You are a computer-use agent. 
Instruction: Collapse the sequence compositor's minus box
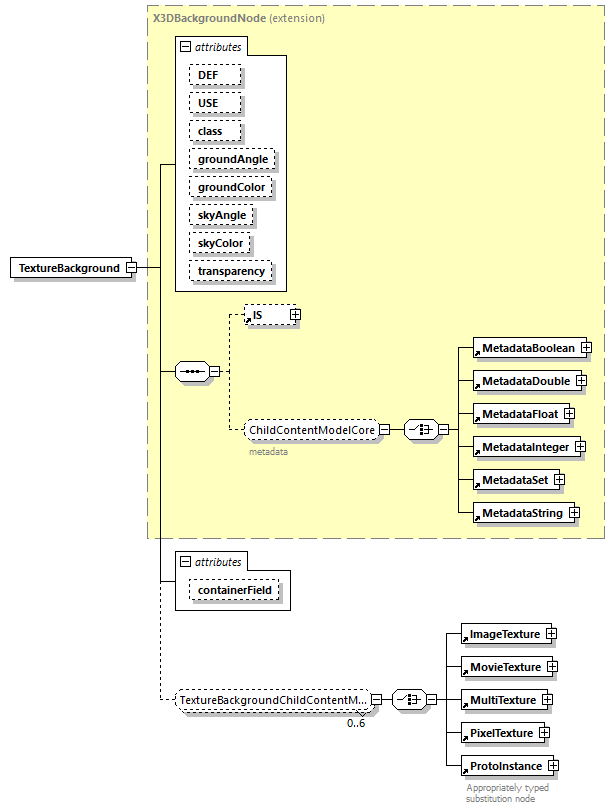(215, 371)
